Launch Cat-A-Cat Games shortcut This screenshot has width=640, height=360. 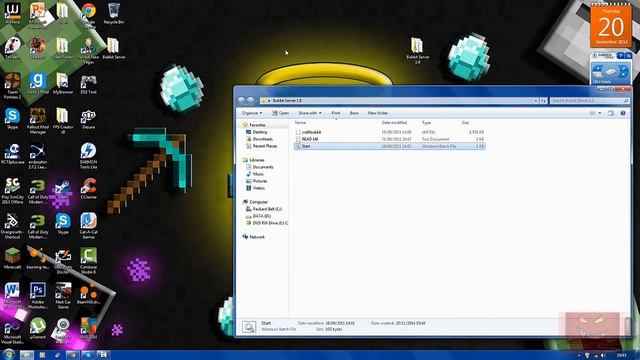89,226
